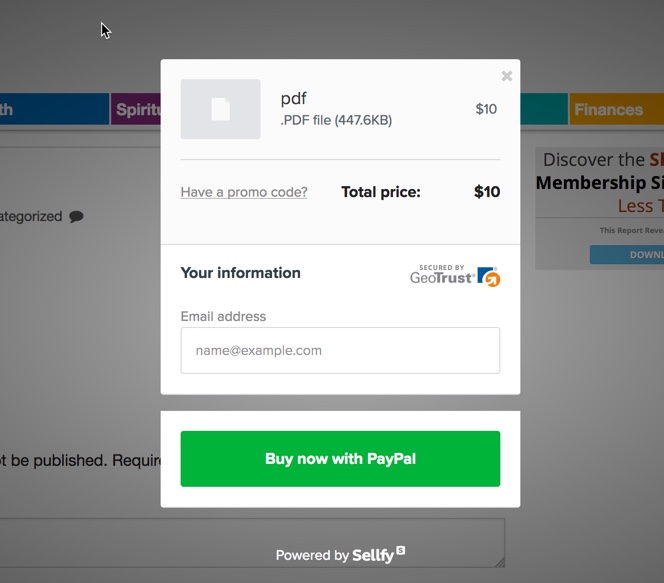Open the Powered by Sellfy link
This screenshot has height=583, width=664.
340,555
